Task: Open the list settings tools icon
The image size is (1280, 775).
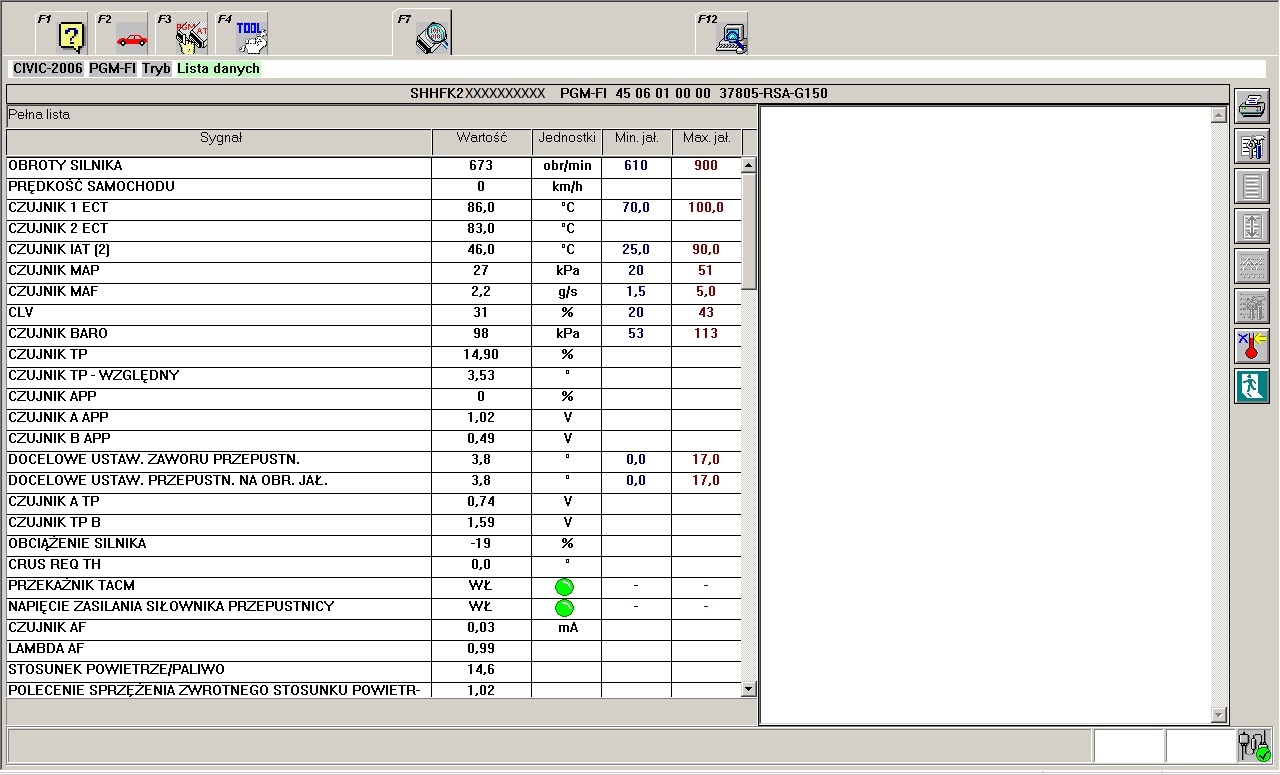Action: [1252, 146]
